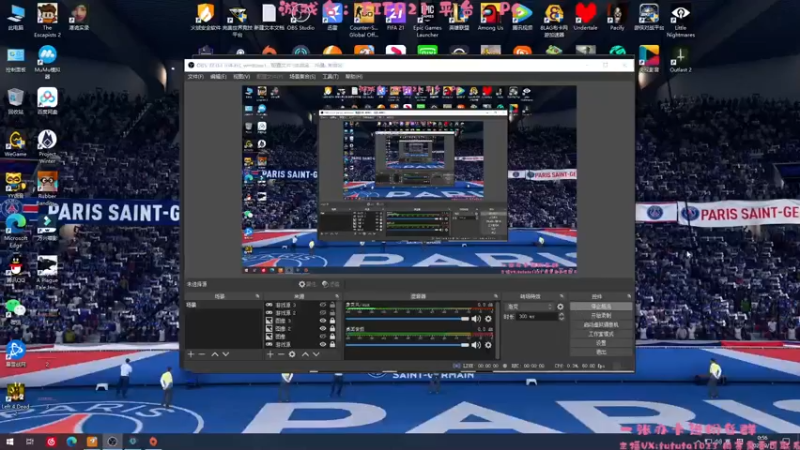Move scene down in Scenes panel
This screenshot has width=800, height=450.
pos(226,354)
